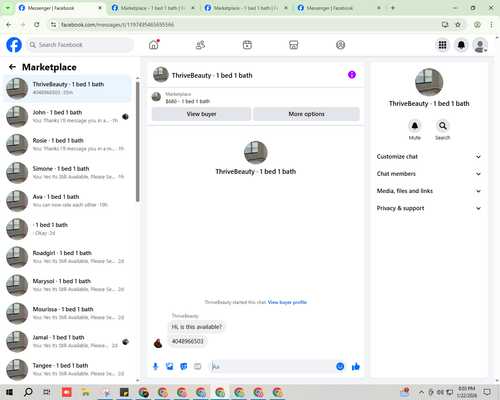The image size is (500, 400).
Task: Click the View buyer button
Action: 201,114
